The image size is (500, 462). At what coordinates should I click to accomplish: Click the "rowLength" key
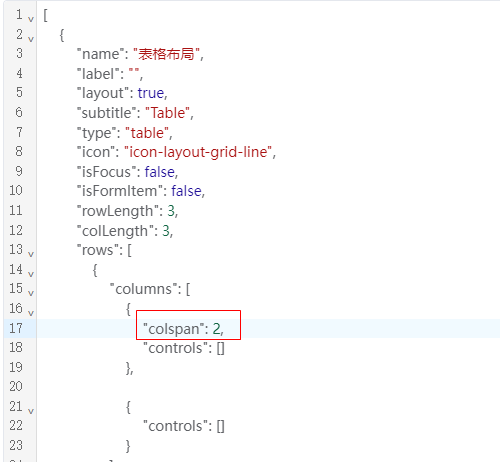pyautogui.click(x=117, y=211)
